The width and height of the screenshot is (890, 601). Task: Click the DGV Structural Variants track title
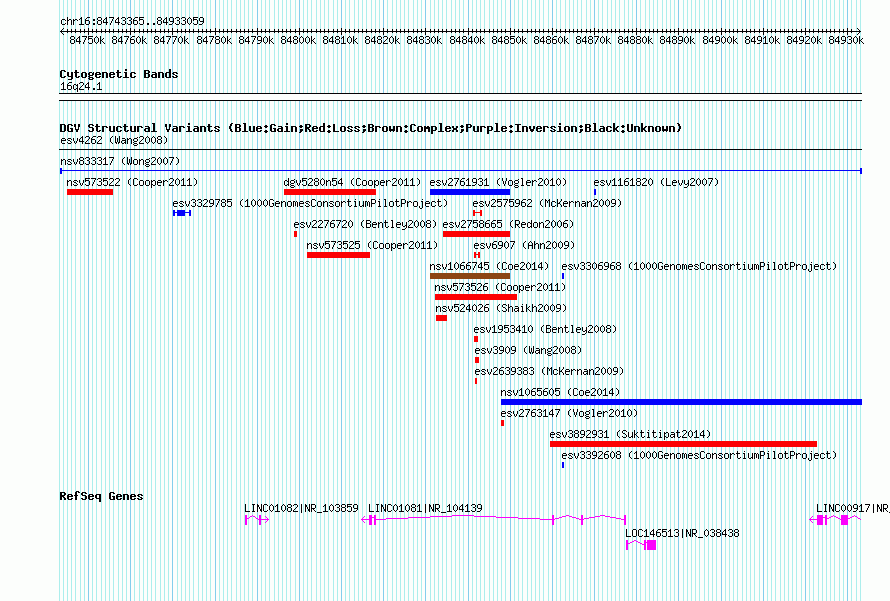tap(371, 128)
